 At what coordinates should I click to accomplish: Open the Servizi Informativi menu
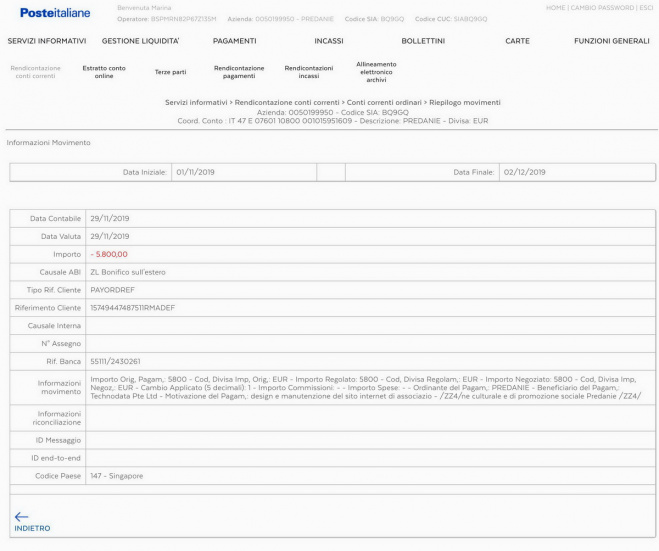[47, 41]
